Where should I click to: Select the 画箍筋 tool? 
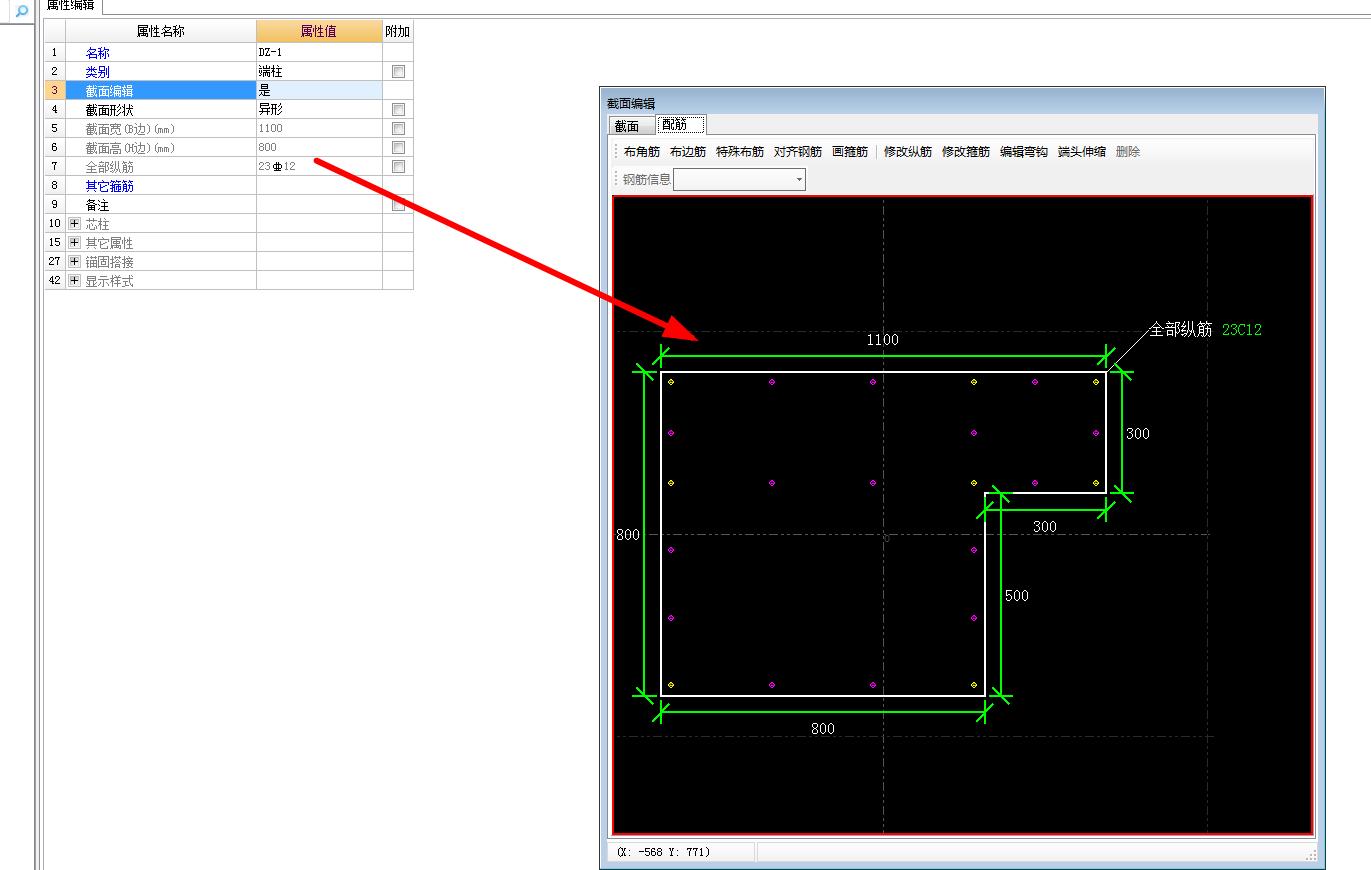851,152
